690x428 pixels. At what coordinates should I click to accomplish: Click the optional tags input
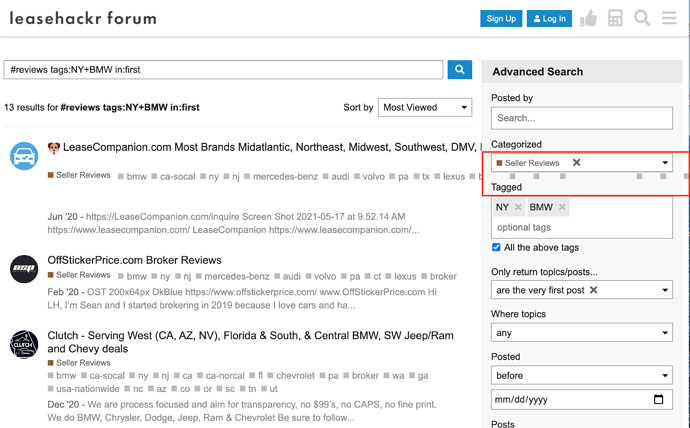524,227
